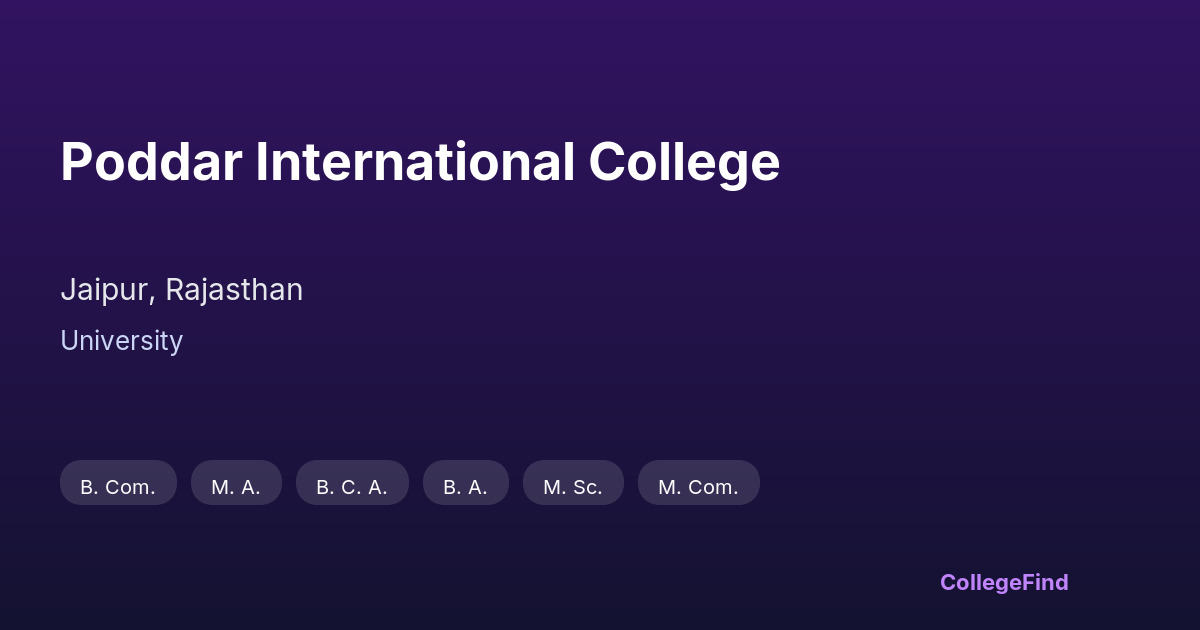Screen dimensions: 1200x630
Task: Click the 'C.' letter in B. C. A. chip
Action: (x=352, y=487)
